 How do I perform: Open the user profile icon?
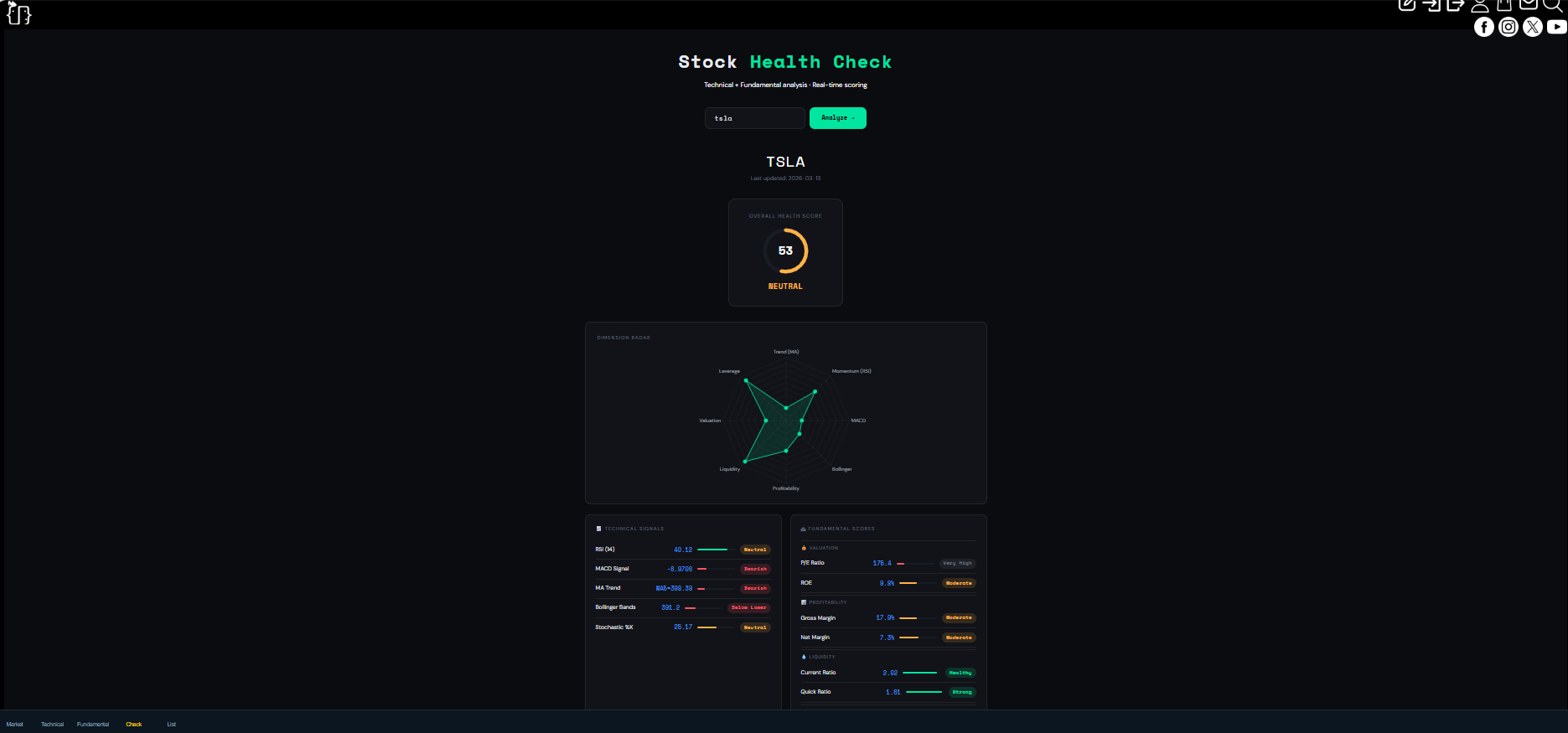pos(1480,4)
